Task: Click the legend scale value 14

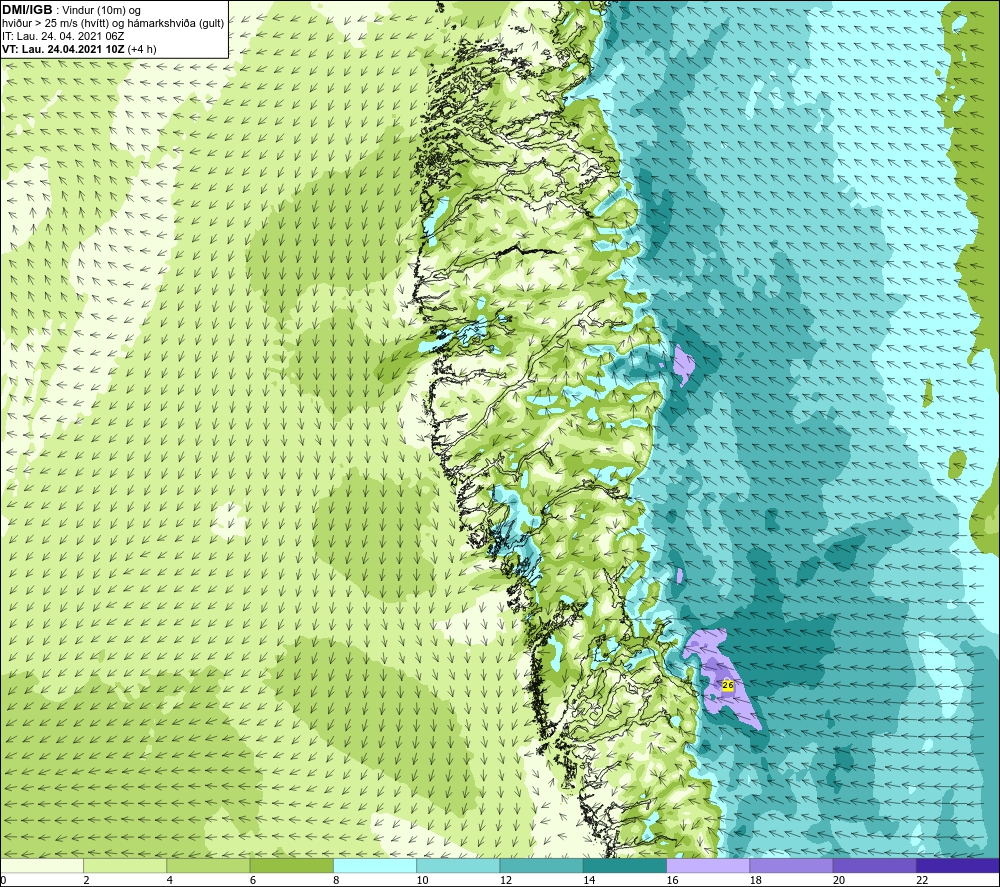Action: (x=589, y=880)
